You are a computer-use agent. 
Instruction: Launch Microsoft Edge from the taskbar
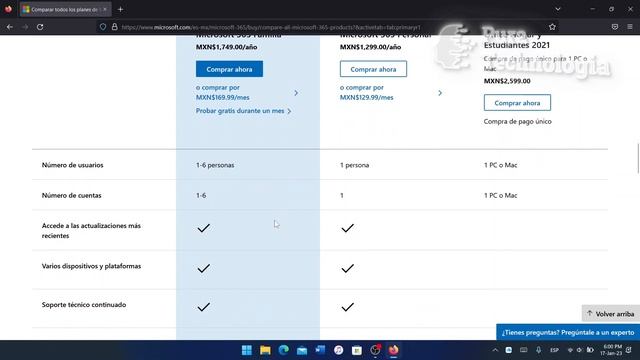point(283,350)
